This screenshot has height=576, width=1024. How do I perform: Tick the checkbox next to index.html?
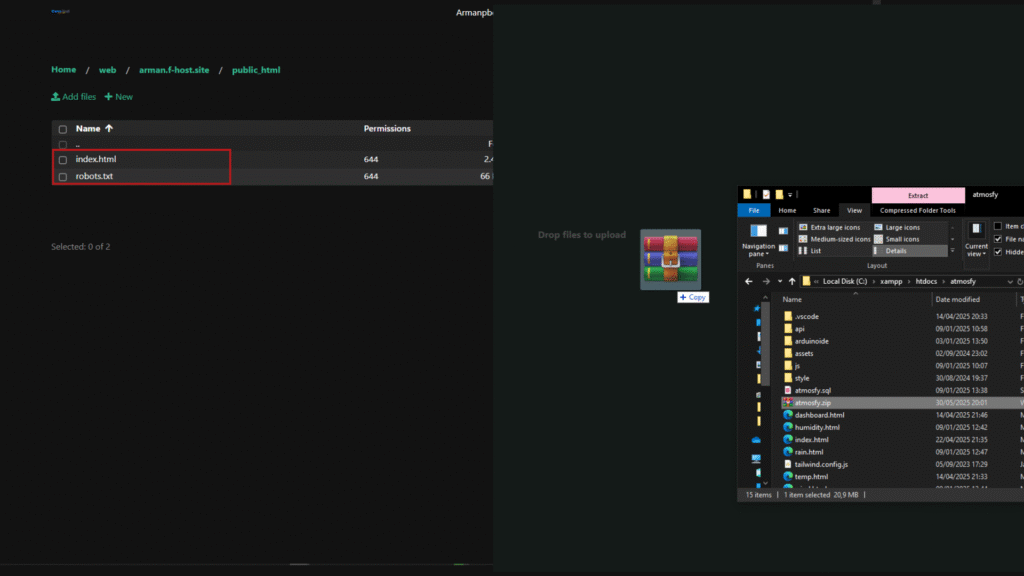coord(63,160)
